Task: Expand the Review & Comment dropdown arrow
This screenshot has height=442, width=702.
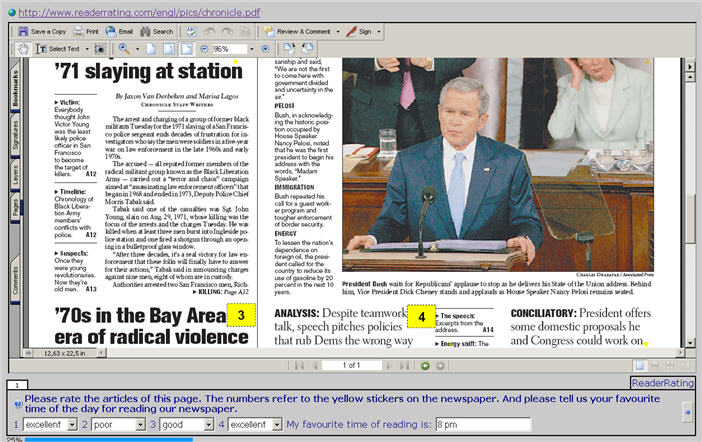Action: tap(338, 32)
